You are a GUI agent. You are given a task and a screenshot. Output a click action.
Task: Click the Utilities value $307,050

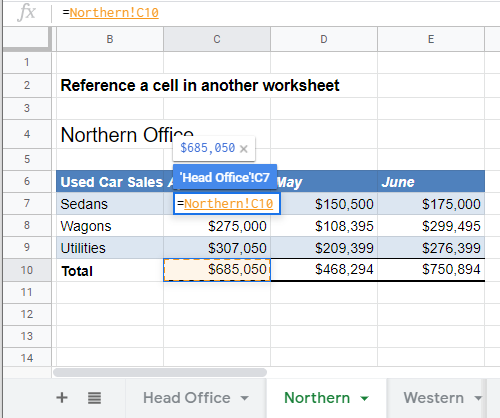click(x=217, y=248)
